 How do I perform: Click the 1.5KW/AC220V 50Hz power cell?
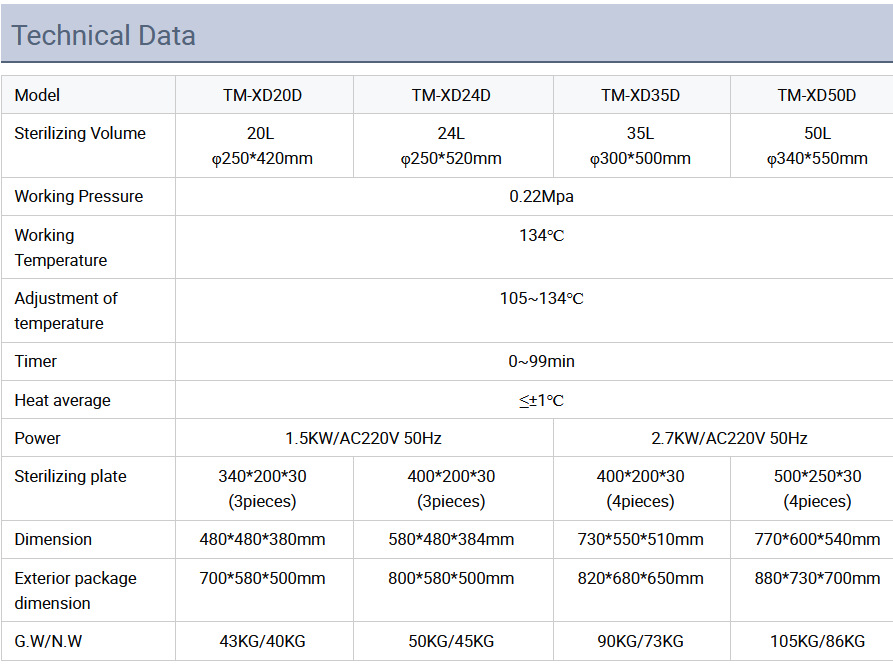click(363, 438)
